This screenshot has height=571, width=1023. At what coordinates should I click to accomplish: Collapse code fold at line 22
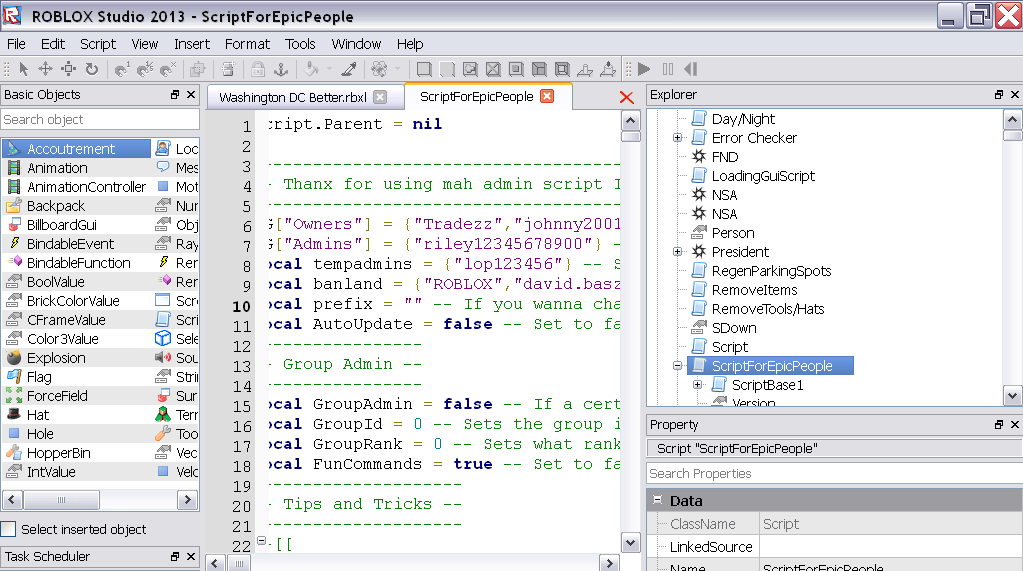pyautogui.click(x=261, y=541)
